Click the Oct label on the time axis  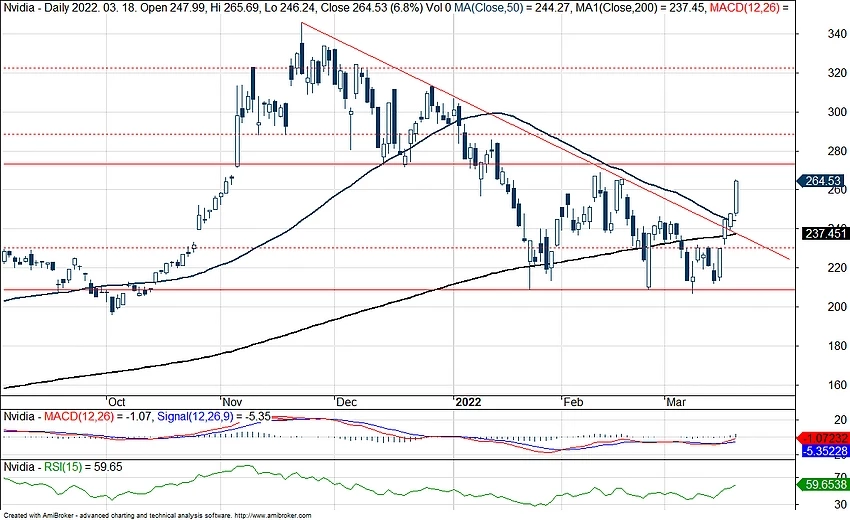117,402
